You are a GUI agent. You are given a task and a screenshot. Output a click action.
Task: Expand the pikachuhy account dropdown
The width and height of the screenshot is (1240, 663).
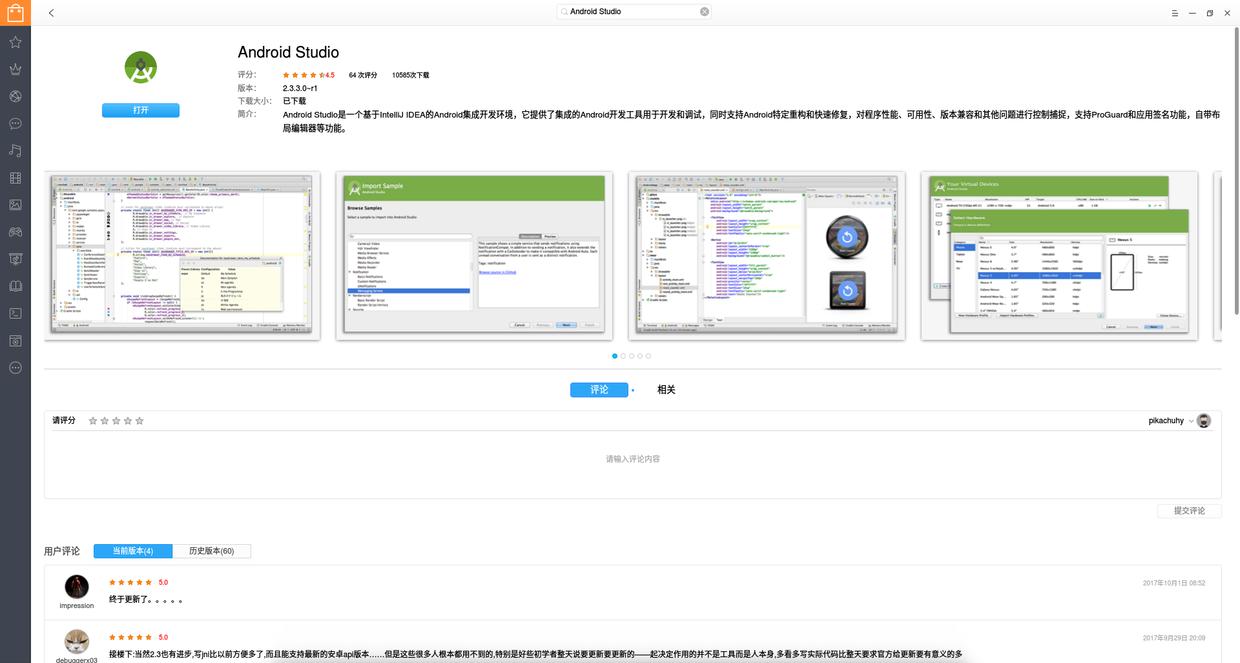click(x=1190, y=421)
